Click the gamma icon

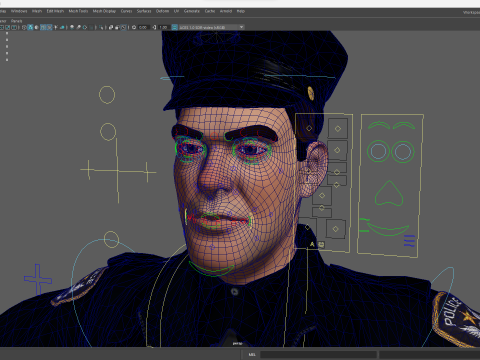[154, 27]
